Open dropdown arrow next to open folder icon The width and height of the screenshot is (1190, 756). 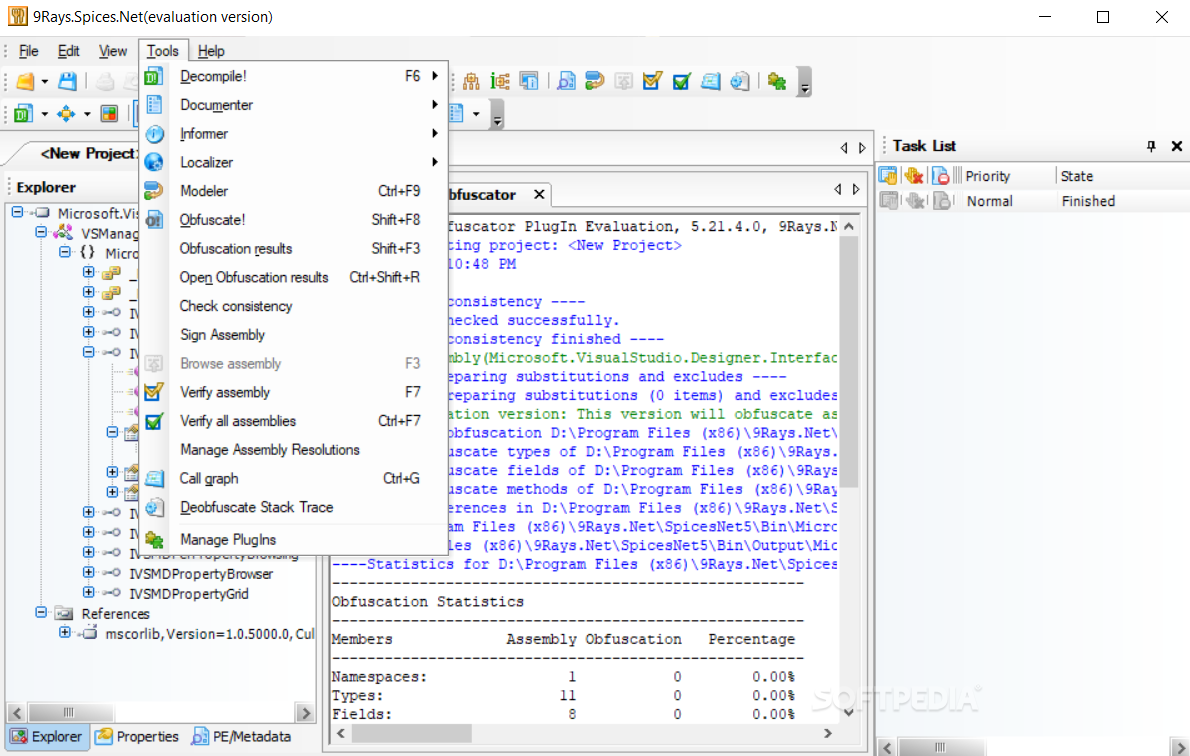(45, 82)
